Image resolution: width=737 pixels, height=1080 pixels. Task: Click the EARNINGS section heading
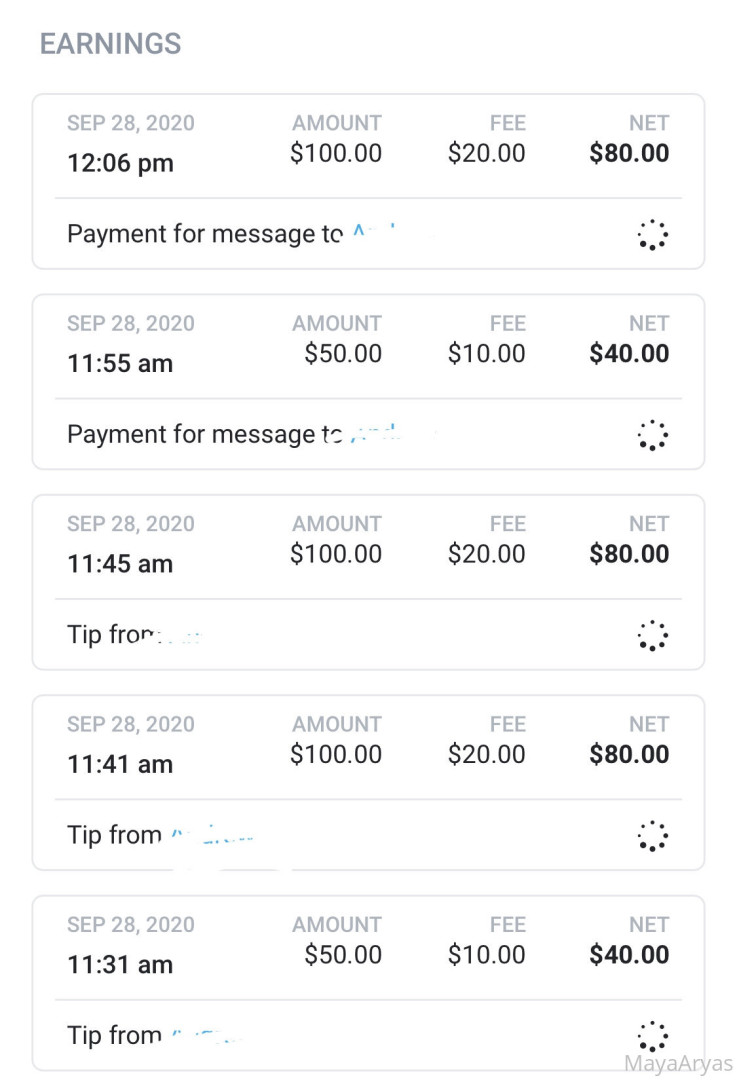[x=110, y=44]
